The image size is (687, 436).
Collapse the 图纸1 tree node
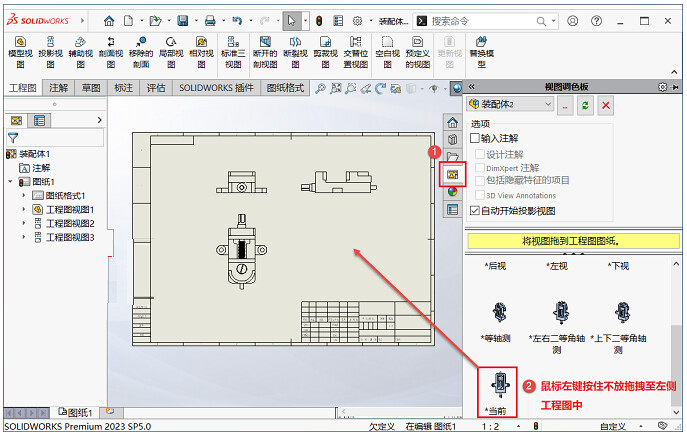coord(10,182)
